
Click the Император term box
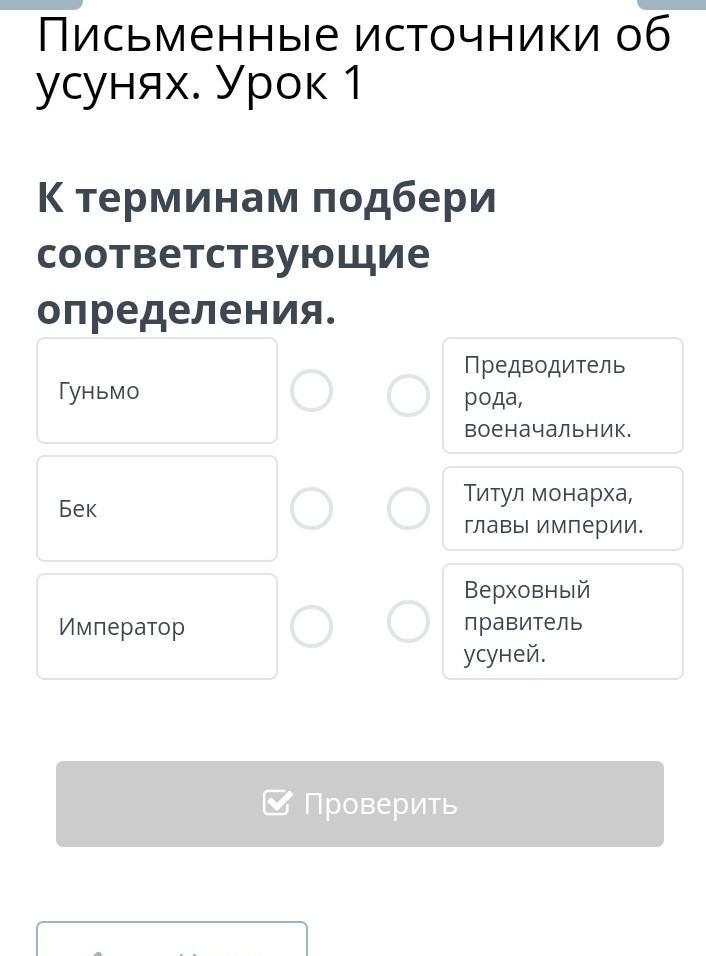157,627
